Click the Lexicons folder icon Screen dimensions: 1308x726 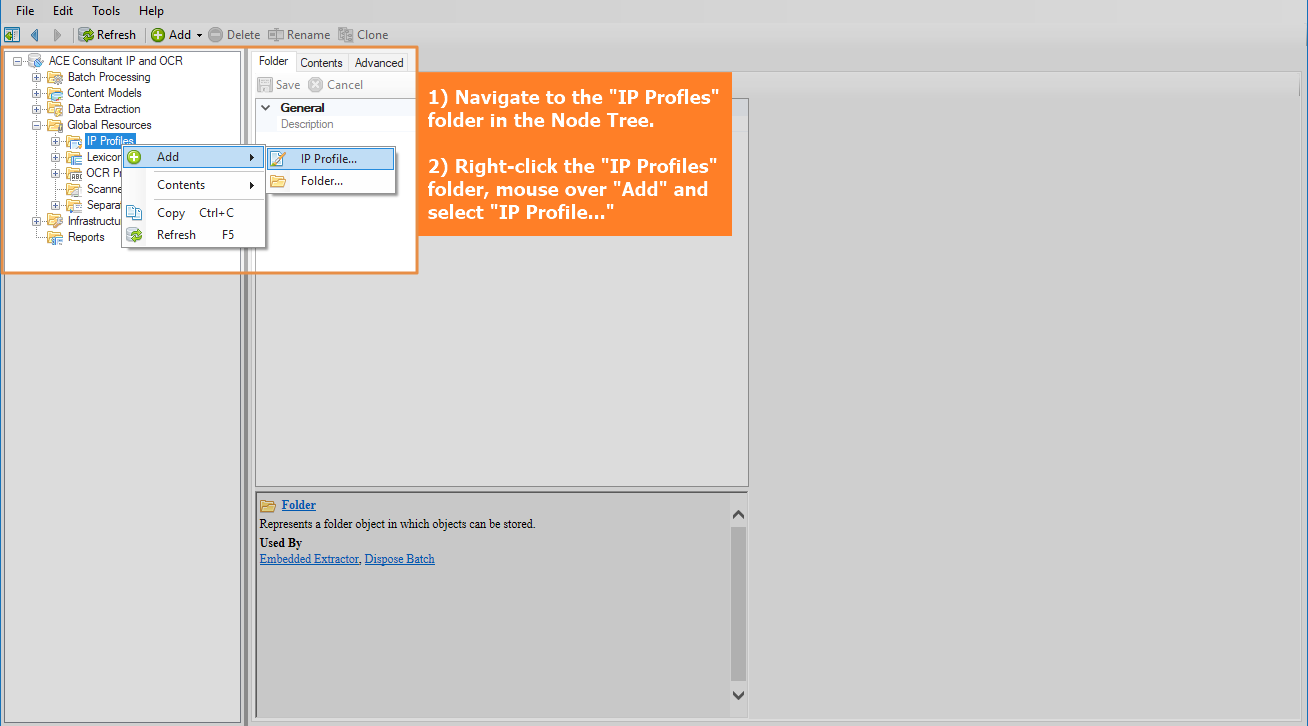point(74,157)
